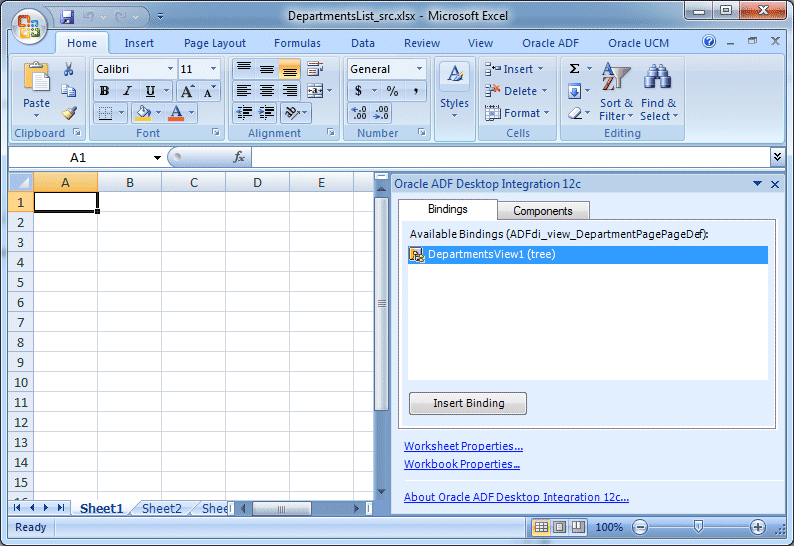Decrease decimal places

pos(381,113)
